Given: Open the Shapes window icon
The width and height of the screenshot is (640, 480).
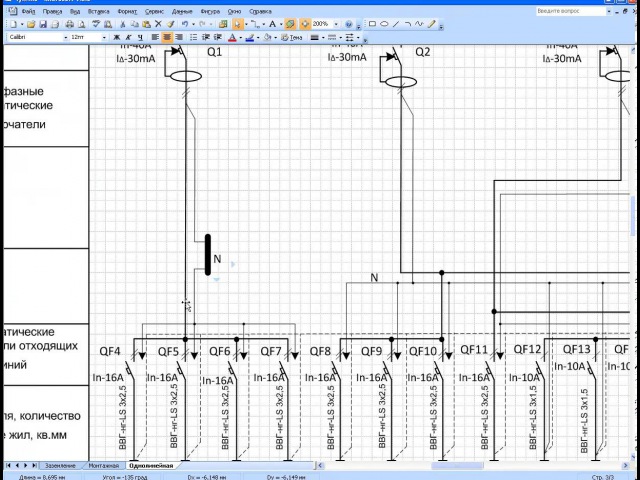Looking at the screenshot, I should point(222,24).
